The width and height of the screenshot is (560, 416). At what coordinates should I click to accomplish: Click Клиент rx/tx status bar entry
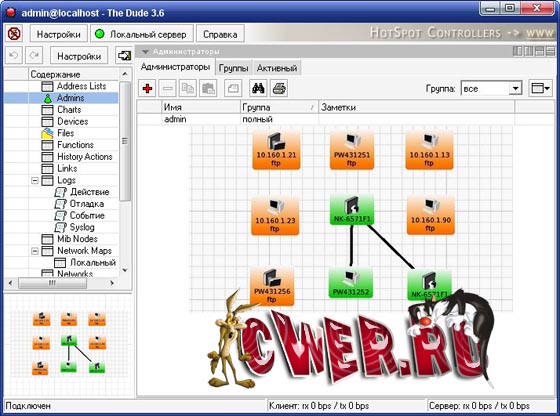[x=319, y=406]
